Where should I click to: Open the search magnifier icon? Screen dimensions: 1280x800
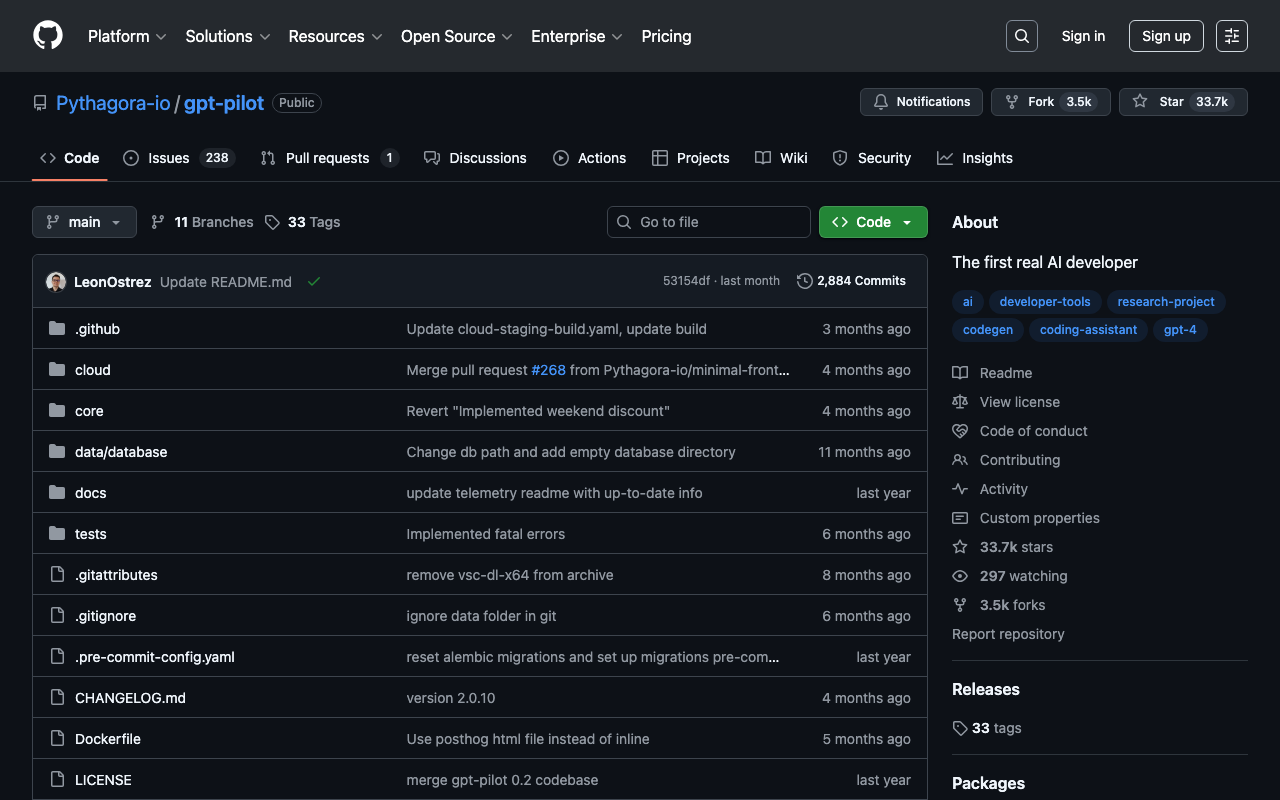click(x=1021, y=36)
